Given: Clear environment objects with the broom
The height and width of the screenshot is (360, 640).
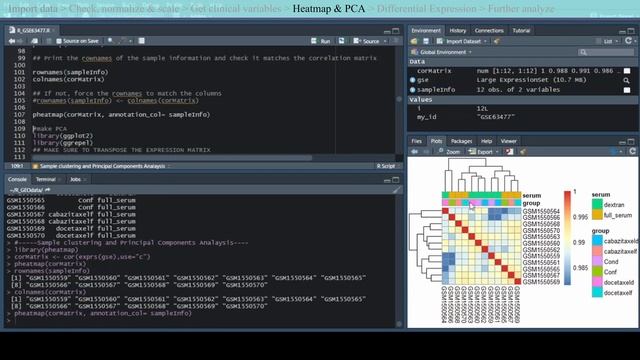Looking at the screenshot, I should 497,41.
